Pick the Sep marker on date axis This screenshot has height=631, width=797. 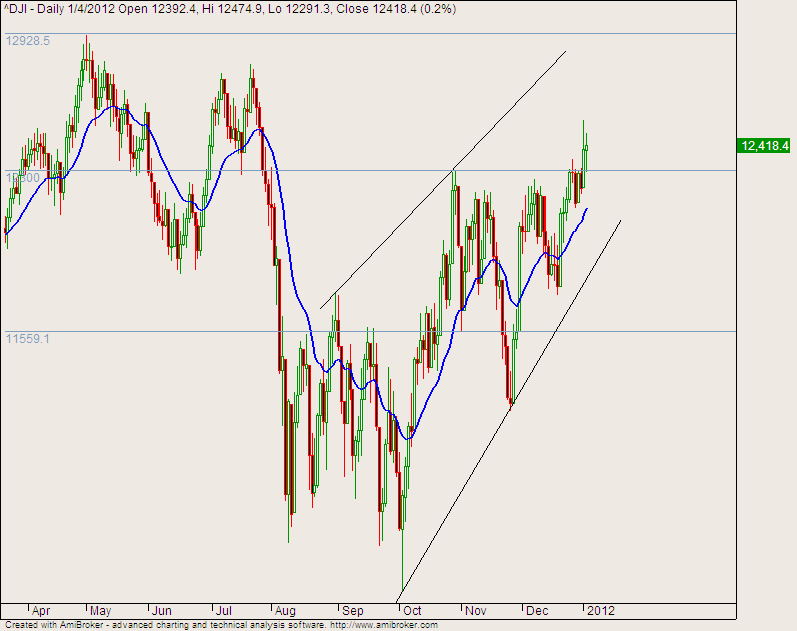click(x=353, y=610)
